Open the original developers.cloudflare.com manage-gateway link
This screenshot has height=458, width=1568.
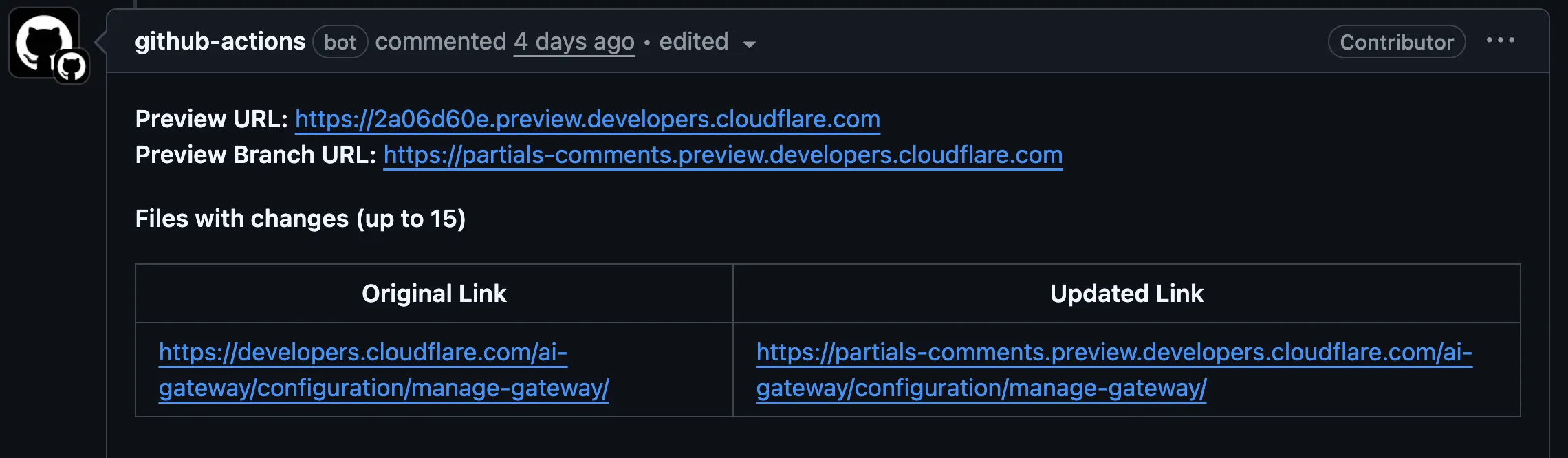pyautogui.click(x=383, y=371)
